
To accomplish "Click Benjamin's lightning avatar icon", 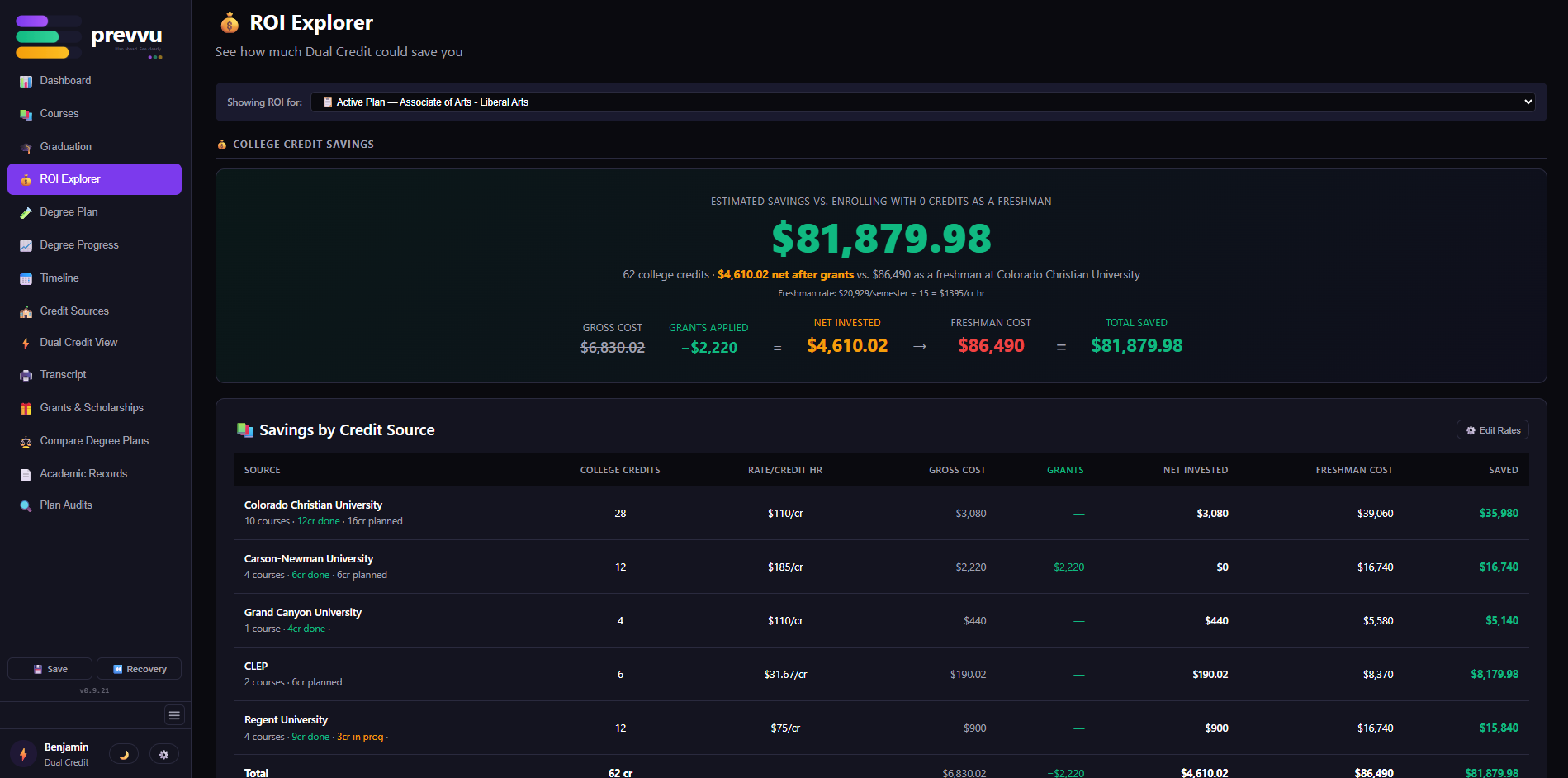I will coord(23,754).
